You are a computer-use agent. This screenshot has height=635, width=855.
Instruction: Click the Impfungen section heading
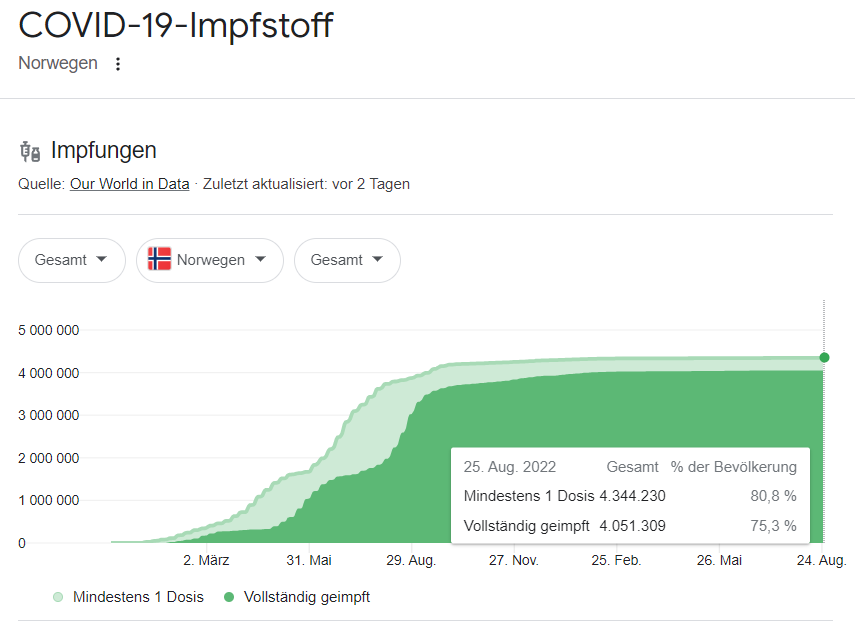103,151
